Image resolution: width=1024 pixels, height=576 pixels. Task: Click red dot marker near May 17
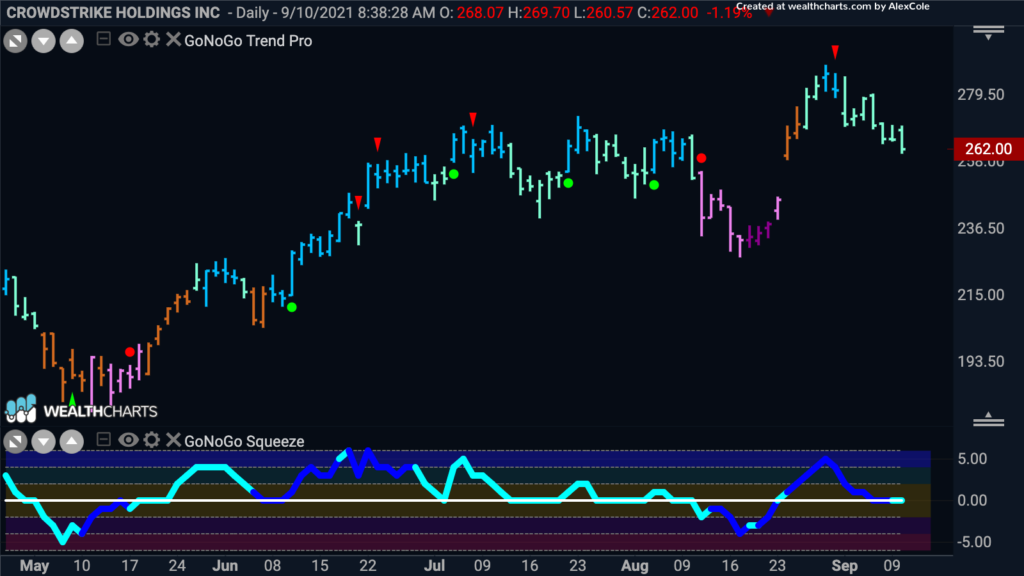(130, 352)
